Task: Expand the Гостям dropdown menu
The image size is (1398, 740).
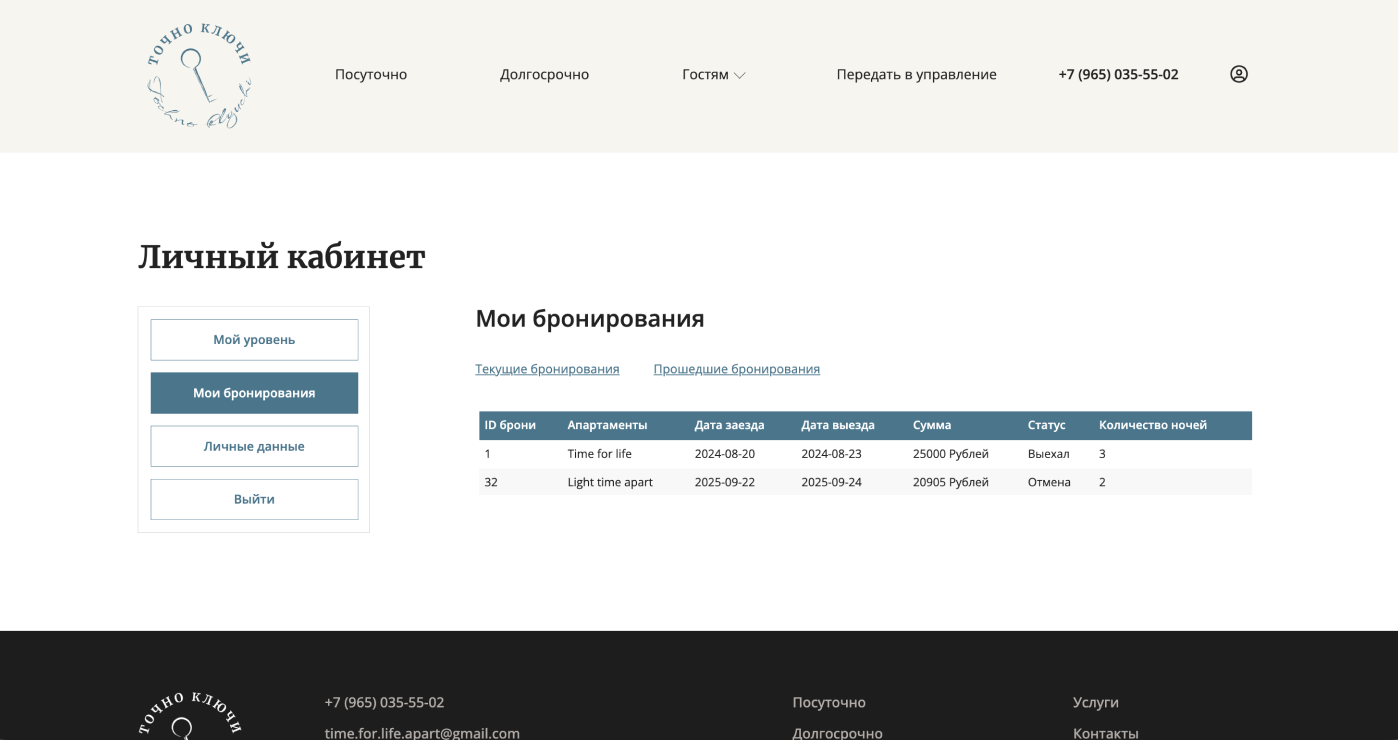Action: point(712,74)
